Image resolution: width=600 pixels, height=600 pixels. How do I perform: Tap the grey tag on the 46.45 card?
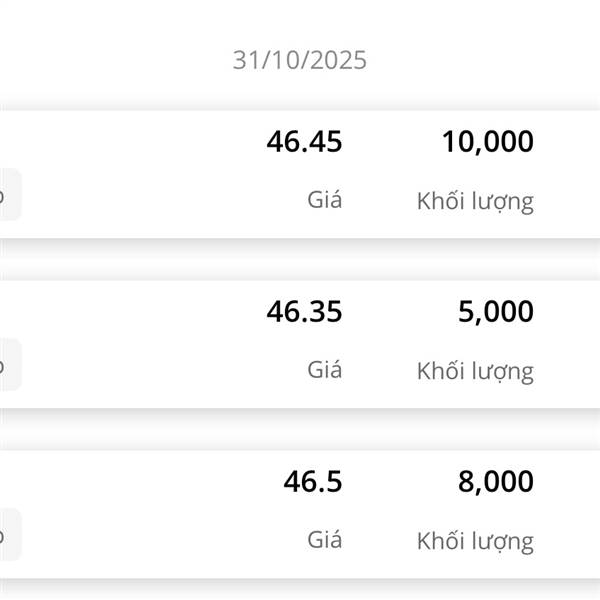tap(9, 194)
